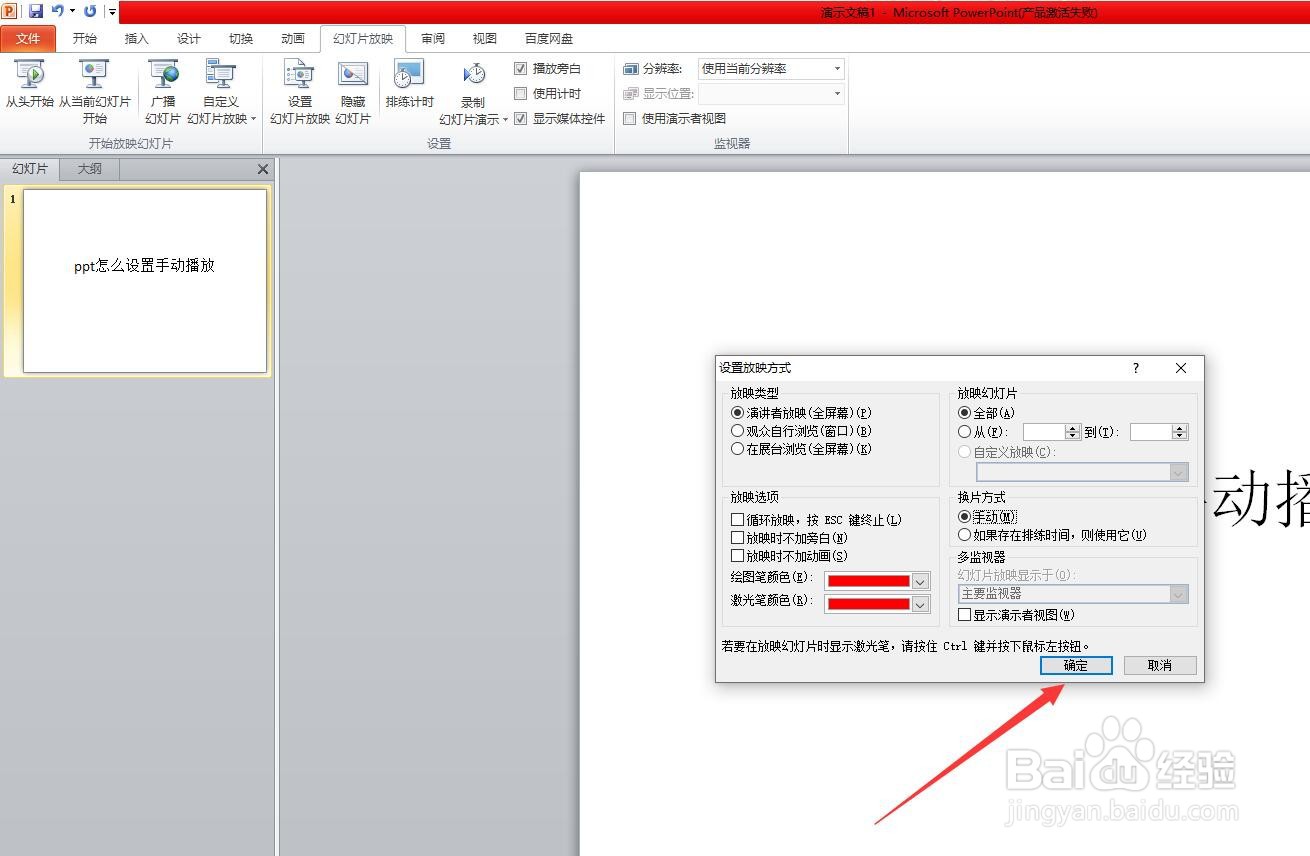The image size is (1310, 856).
Task: Switch to the 动画 ribbon tab
Action: 291,38
